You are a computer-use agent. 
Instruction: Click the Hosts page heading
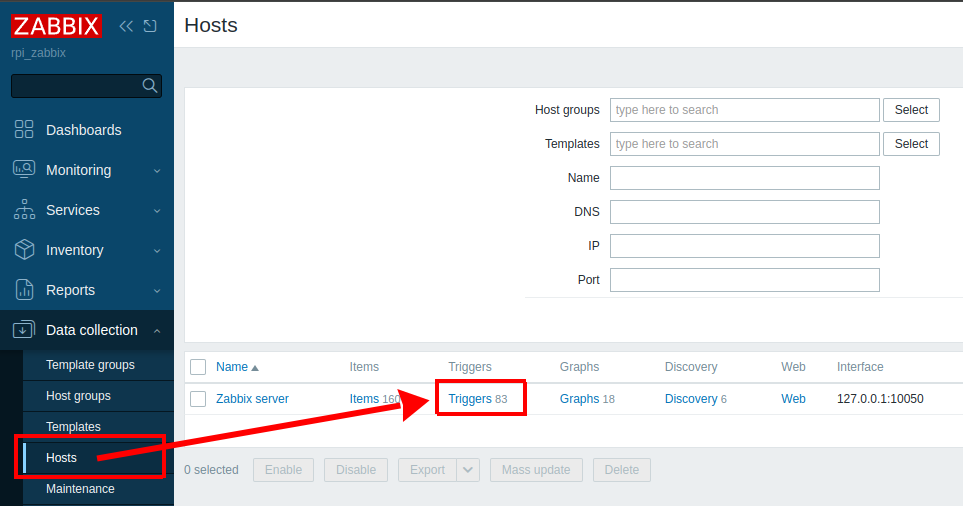tap(211, 25)
